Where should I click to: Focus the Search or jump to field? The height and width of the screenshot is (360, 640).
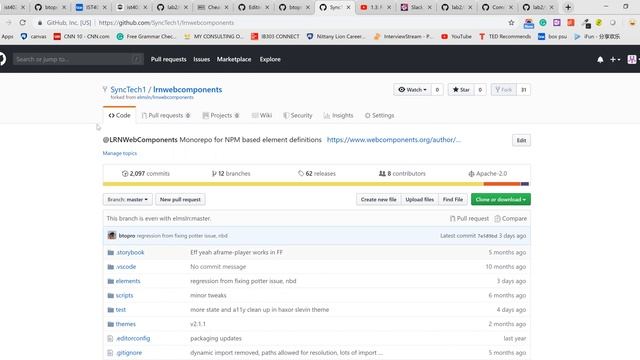point(78,60)
